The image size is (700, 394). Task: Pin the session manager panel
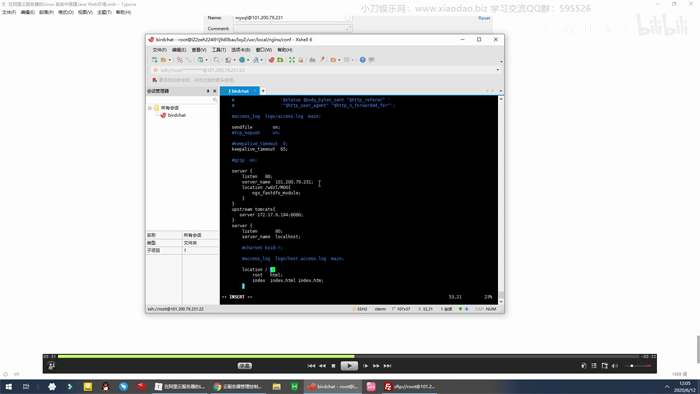pyautogui.click(x=208, y=91)
